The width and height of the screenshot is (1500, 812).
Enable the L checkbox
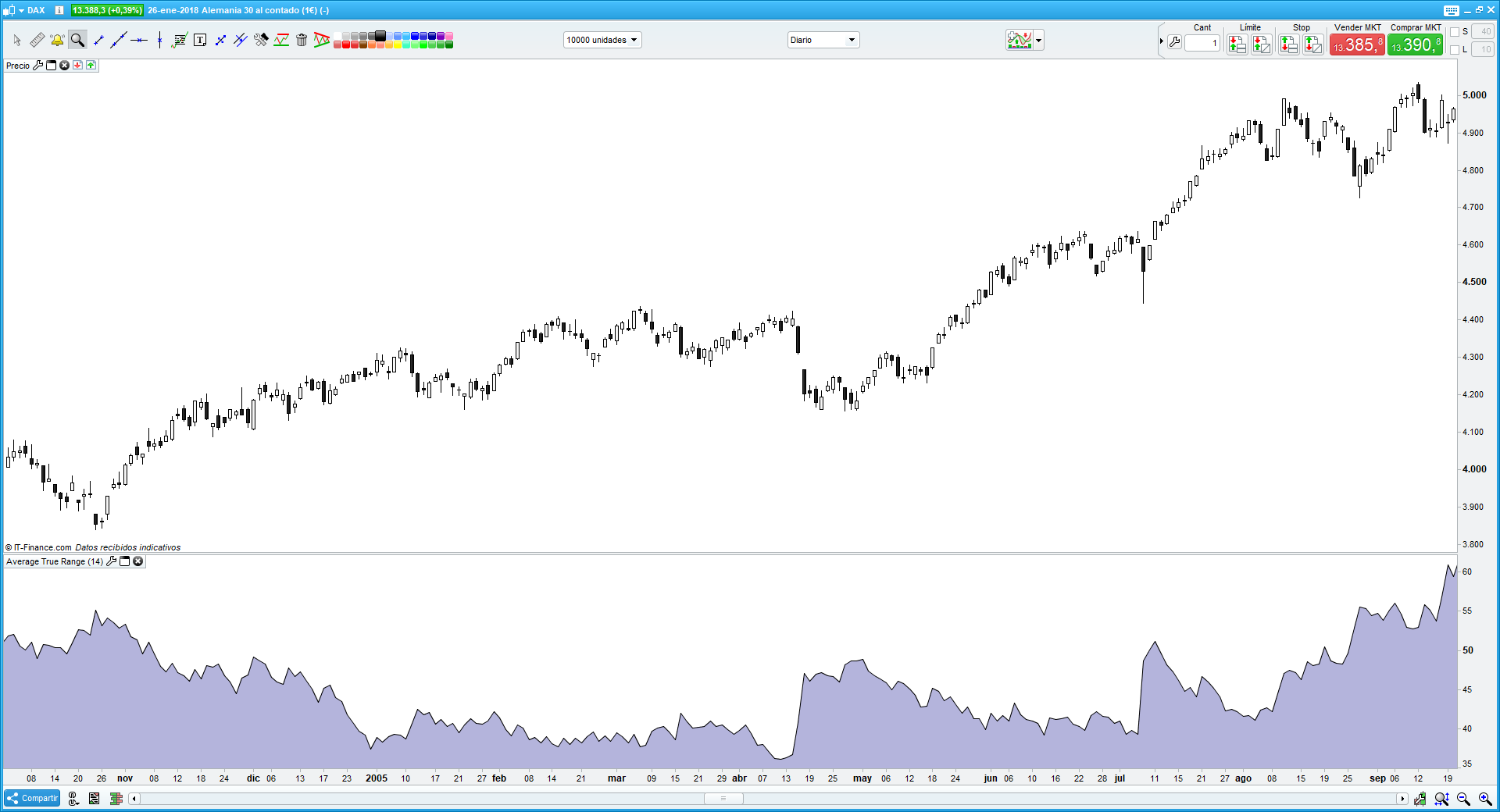click(x=1455, y=49)
